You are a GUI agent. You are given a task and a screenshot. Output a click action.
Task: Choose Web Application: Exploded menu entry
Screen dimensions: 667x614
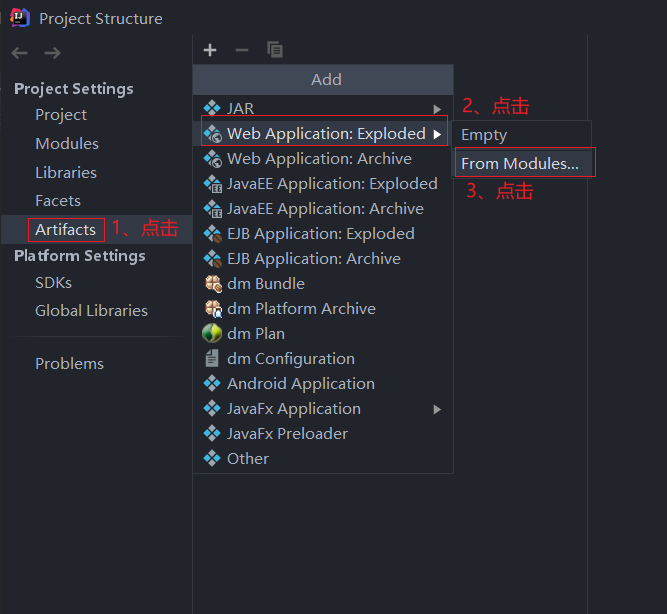pos(324,134)
